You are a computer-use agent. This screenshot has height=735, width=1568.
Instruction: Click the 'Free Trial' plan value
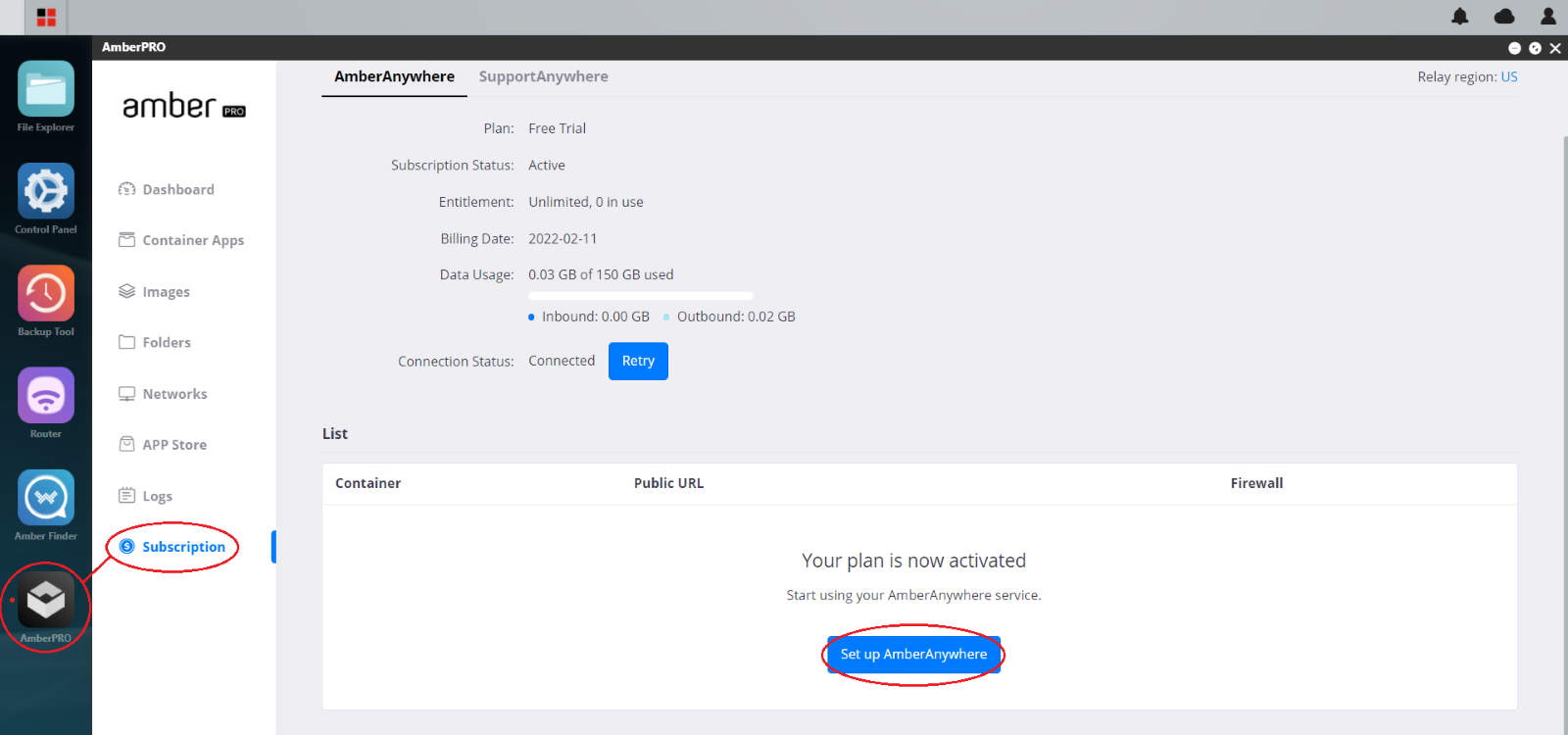557,128
